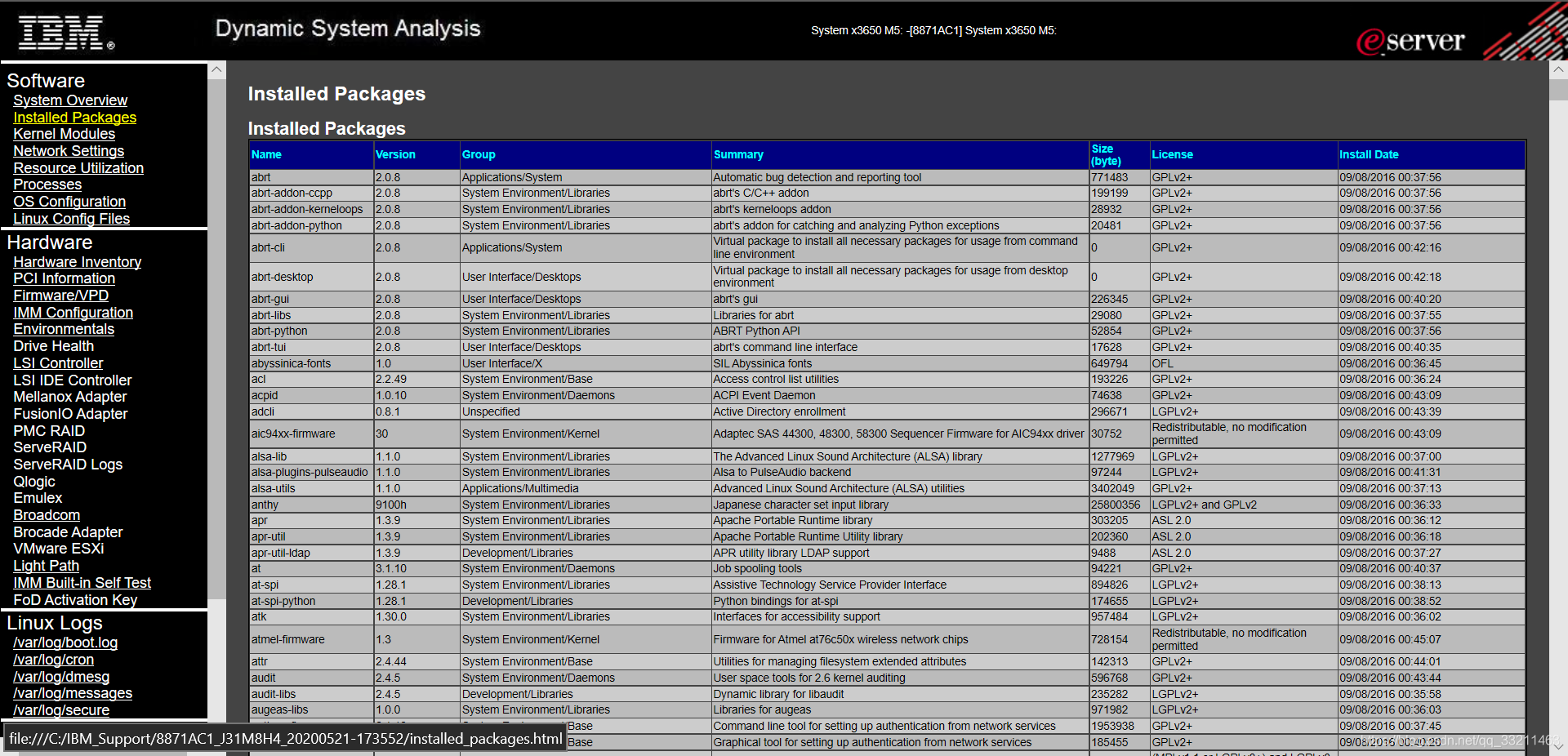Click the Name column header
The height and width of the screenshot is (756, 1568).
267,154
